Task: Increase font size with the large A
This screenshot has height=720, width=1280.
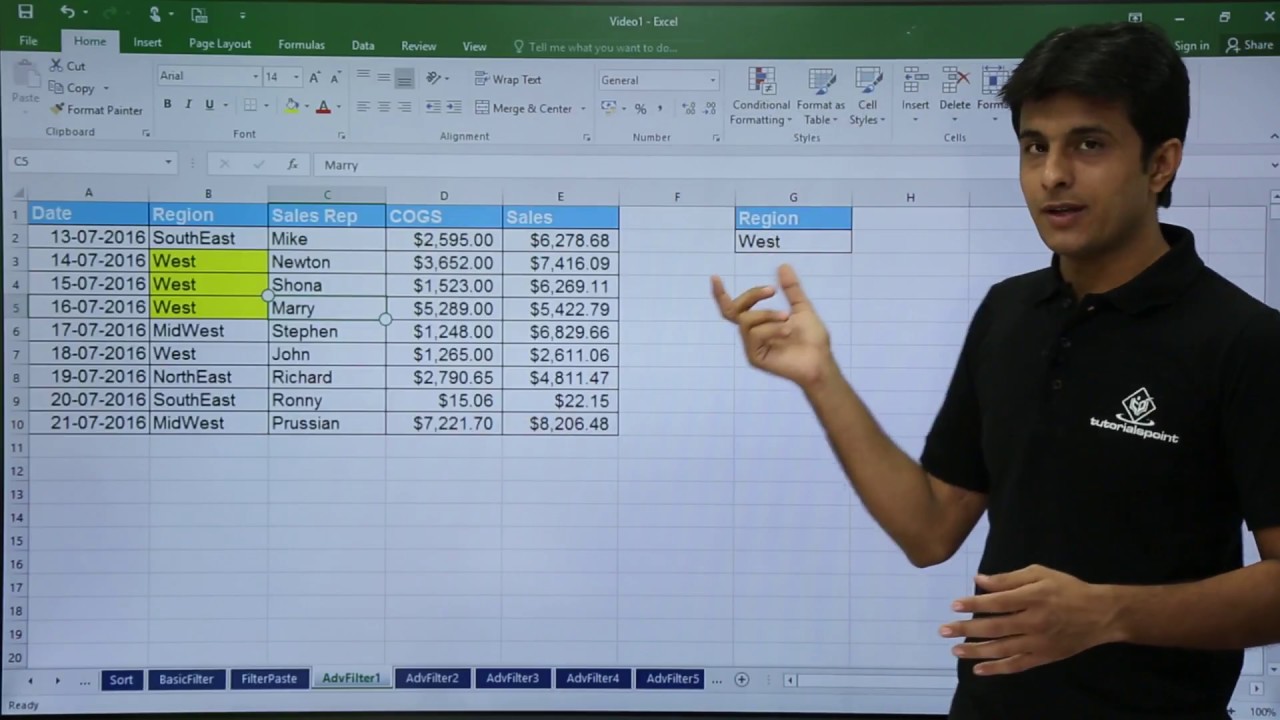Action: [x=315, y=77]
